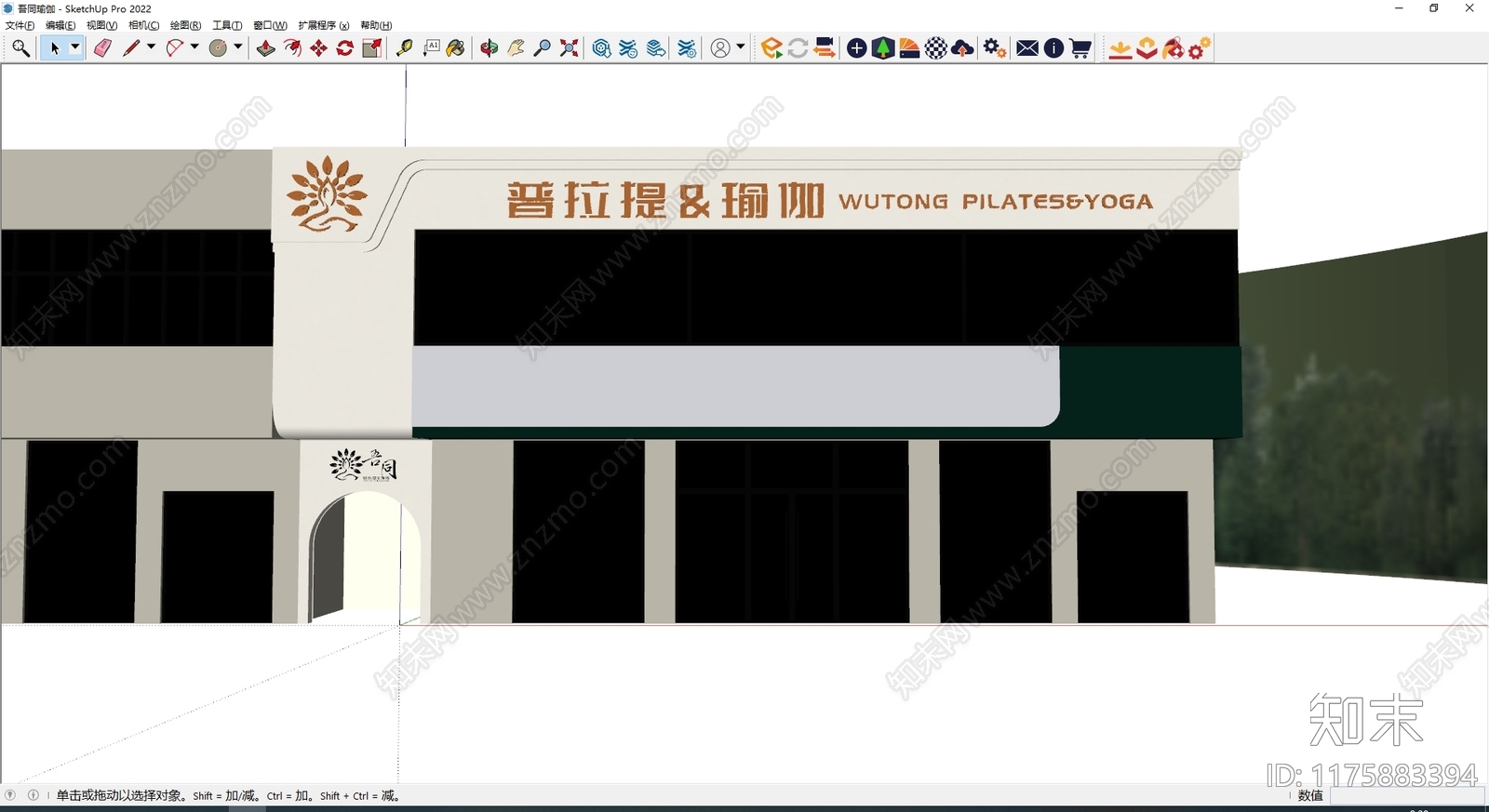Select the arrow Select tool
The image size is (1489, 812).
(55, 48)
